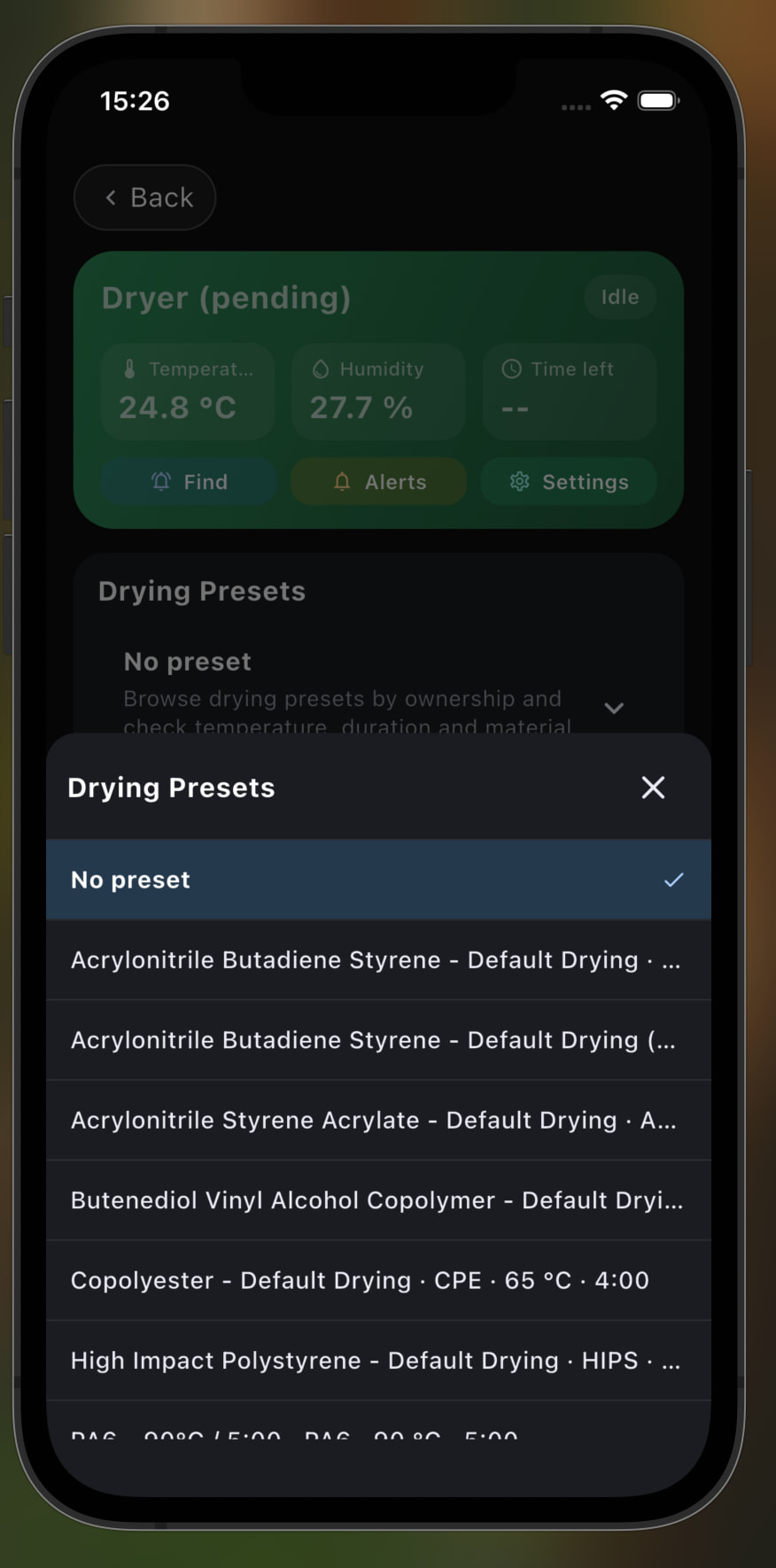Screen dimensions: 776x1568
Task: Click the checkmark on No preset row
Action: tap(674, 880)
